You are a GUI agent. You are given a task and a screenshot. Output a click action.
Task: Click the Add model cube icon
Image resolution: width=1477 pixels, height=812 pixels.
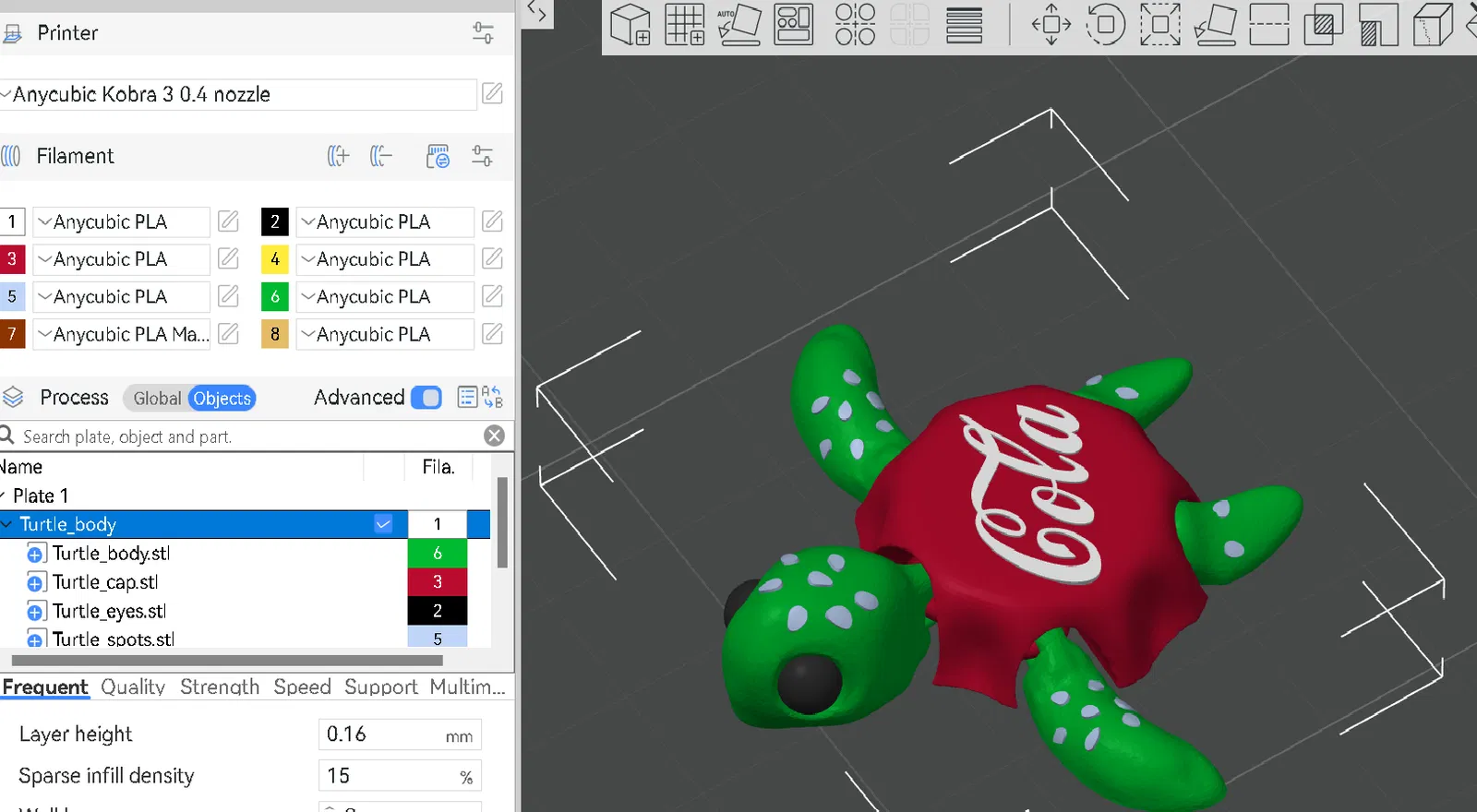coord(630,25)
